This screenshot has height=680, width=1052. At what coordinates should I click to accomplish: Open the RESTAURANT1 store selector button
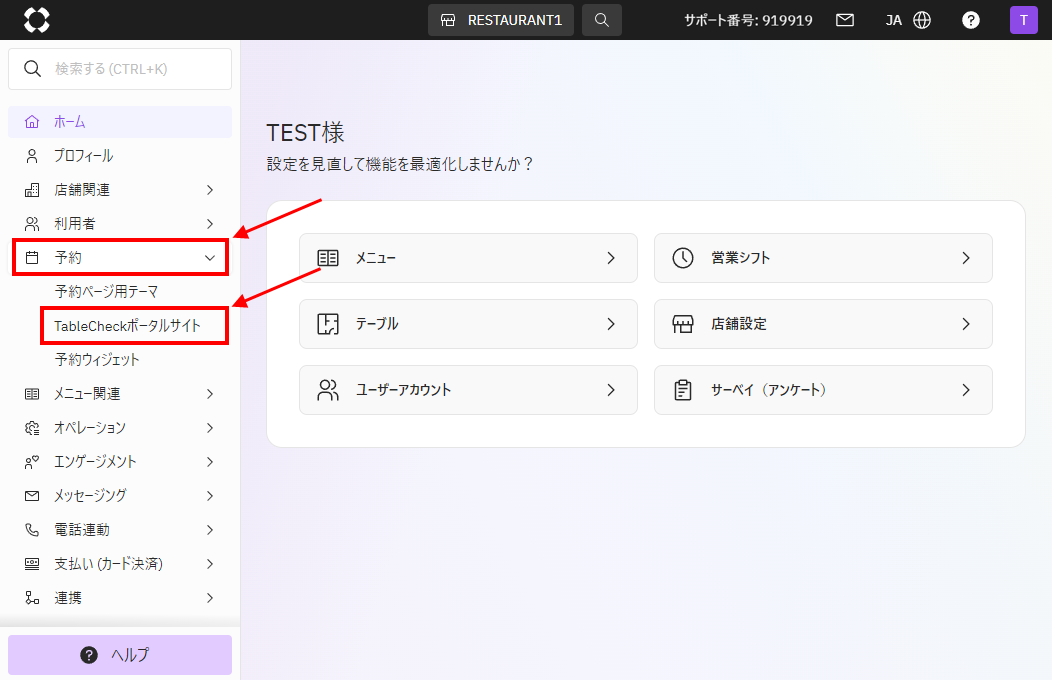(501, 20)
